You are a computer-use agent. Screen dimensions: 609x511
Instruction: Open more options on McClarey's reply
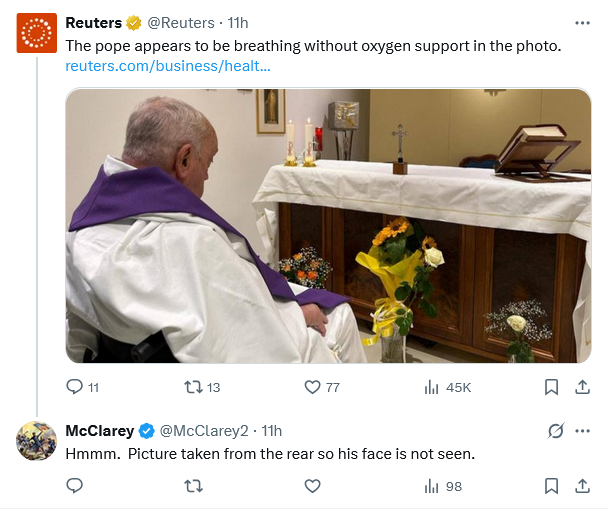582,431
